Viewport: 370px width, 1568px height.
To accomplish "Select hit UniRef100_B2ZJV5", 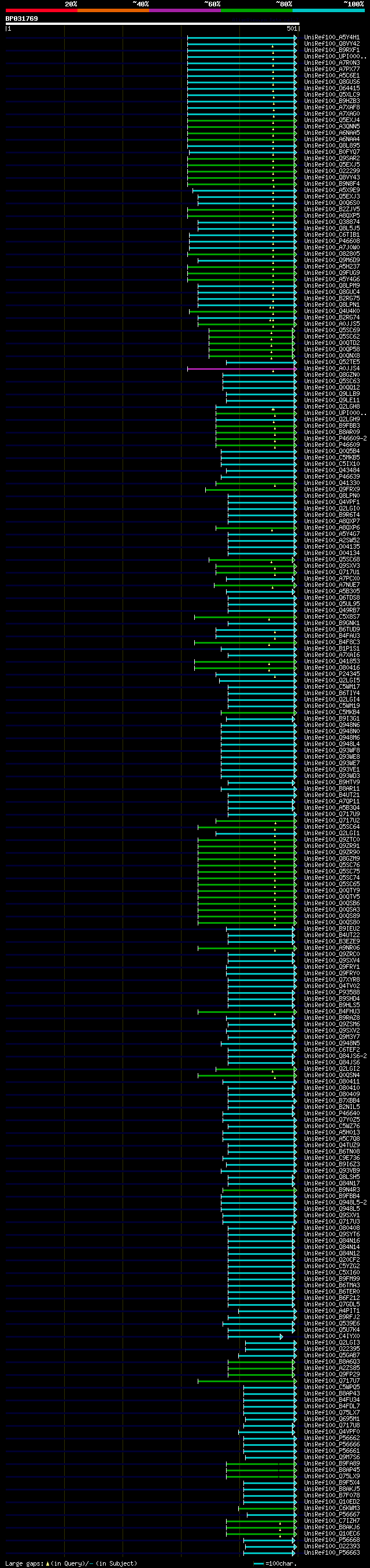I will [x=332, y=210].
